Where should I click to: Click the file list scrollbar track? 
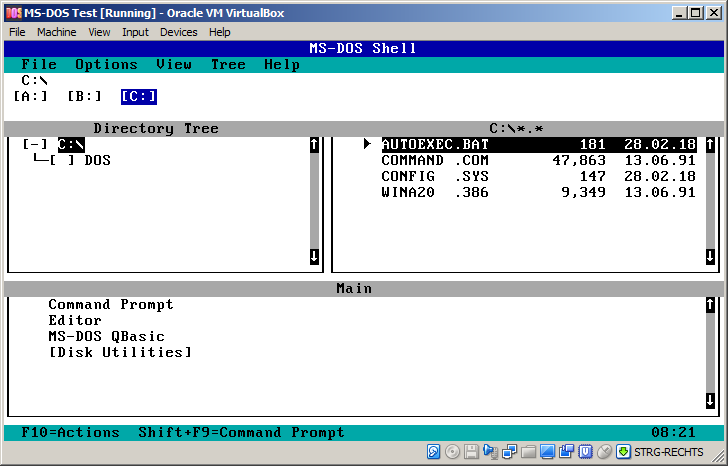click(x=710, y=201)
